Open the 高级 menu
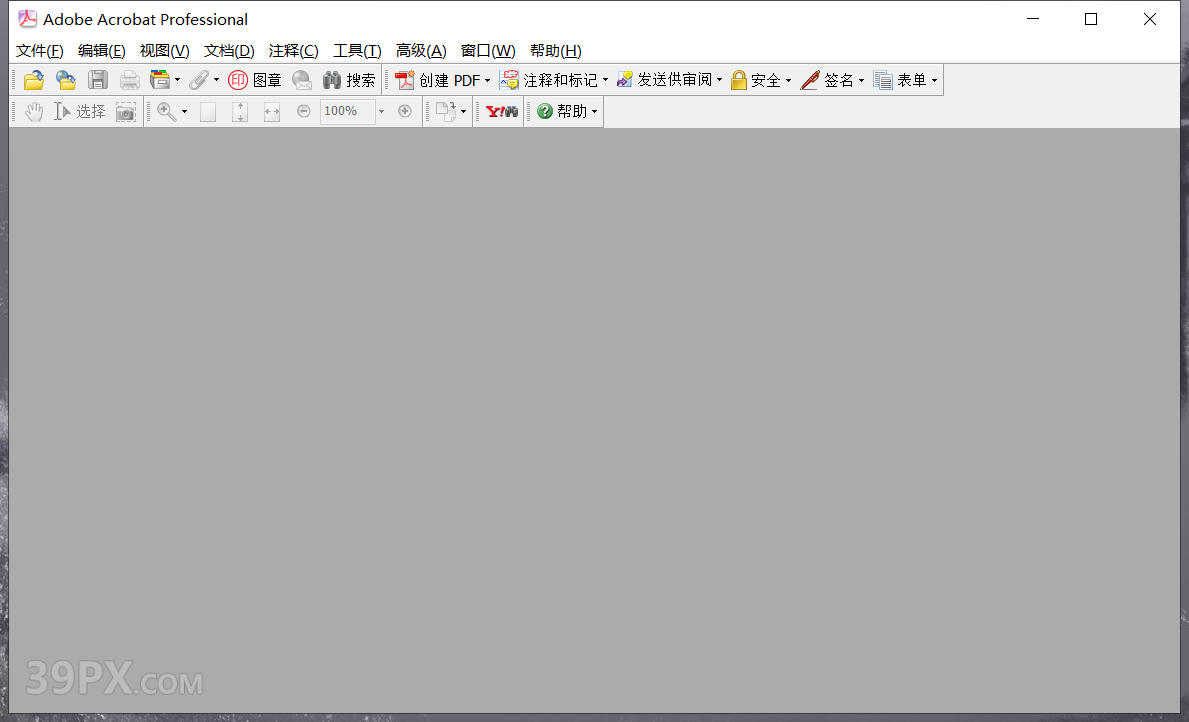 click(421, 50)
